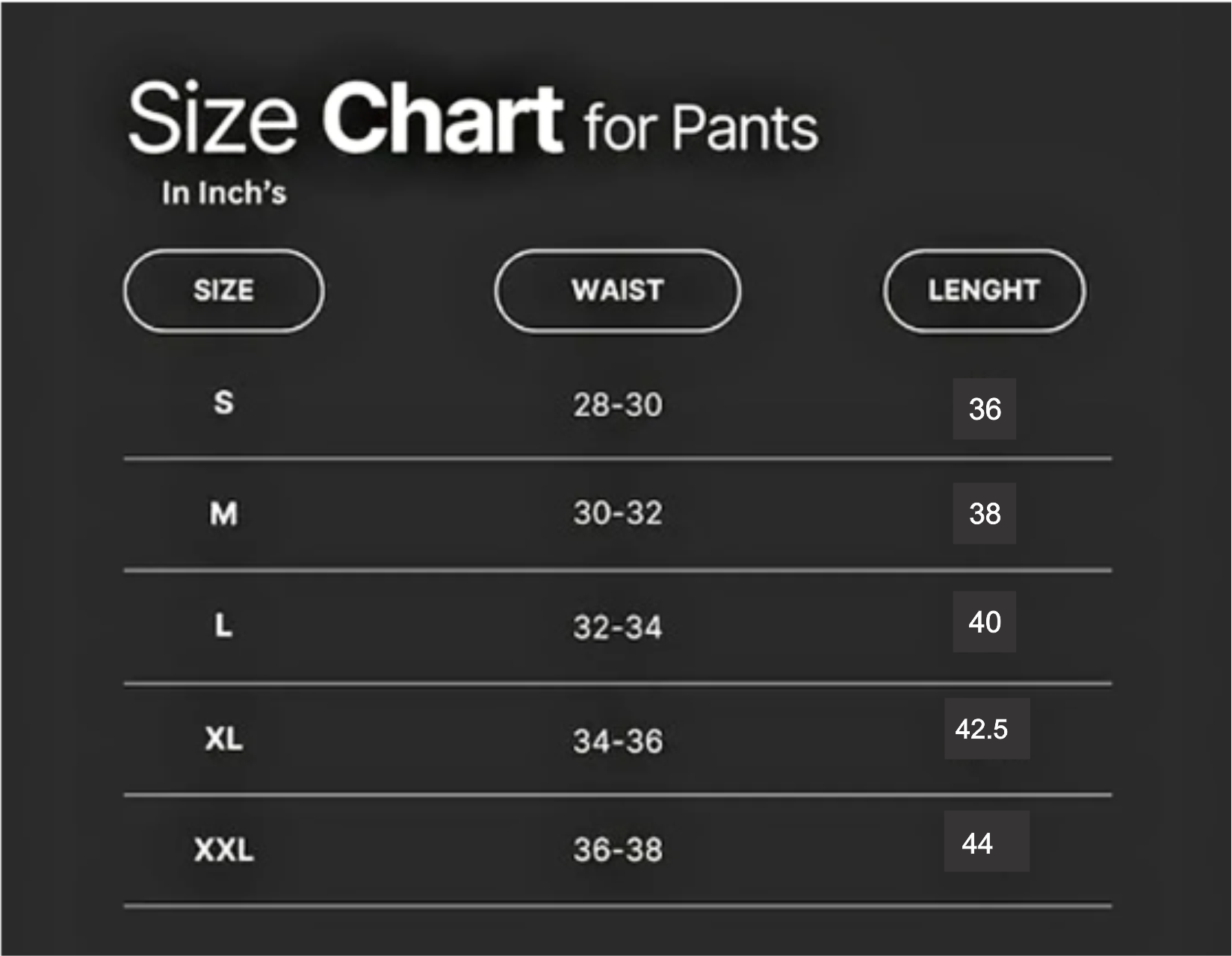This screenshot has height=956, width=1232.
Task: Click the 34-36 waist value
Action: tap(618, 742)
